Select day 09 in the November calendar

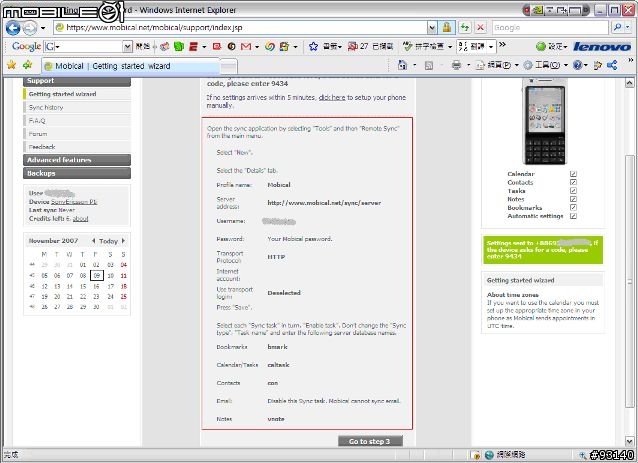(x=96, y=275)
